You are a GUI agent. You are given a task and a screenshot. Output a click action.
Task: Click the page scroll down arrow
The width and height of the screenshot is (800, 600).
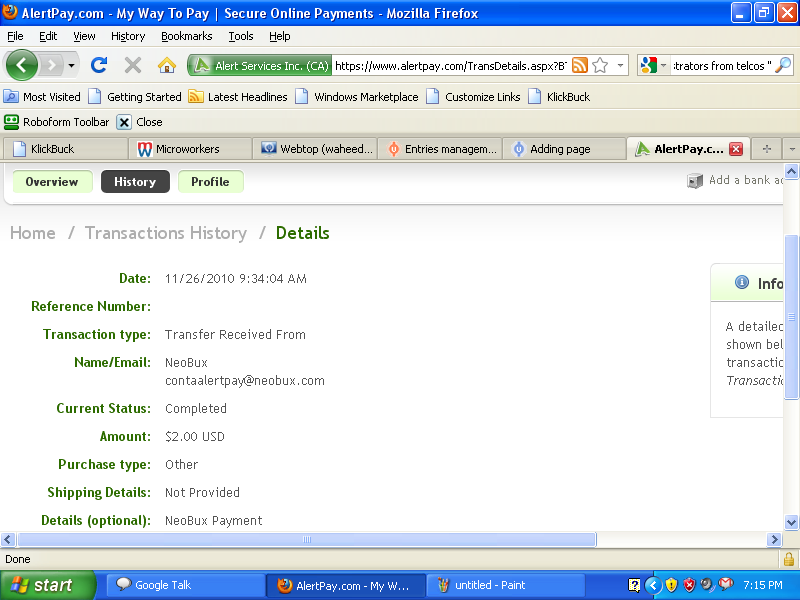(791, 522)
